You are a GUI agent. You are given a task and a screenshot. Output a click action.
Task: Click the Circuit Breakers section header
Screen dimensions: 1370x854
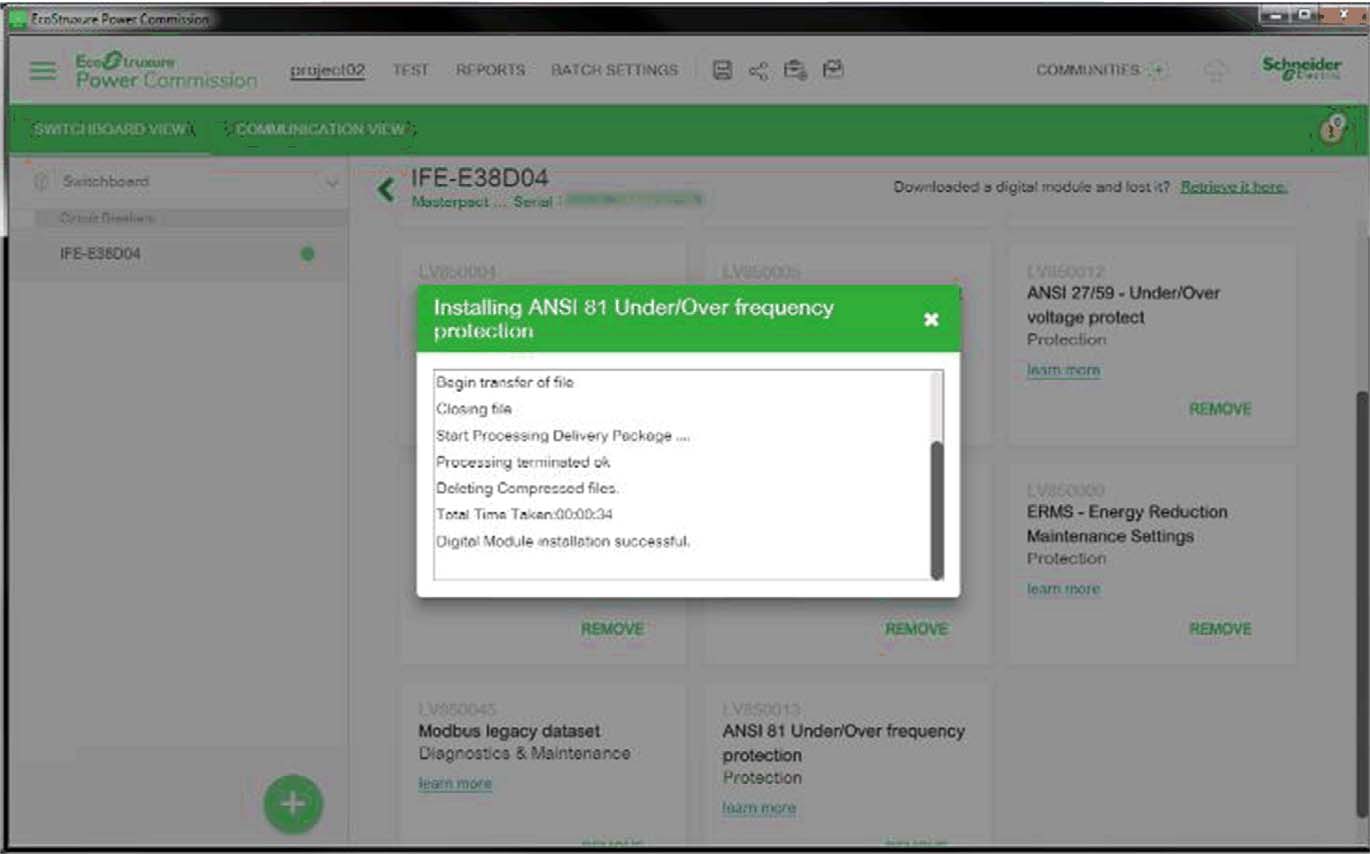107,218
